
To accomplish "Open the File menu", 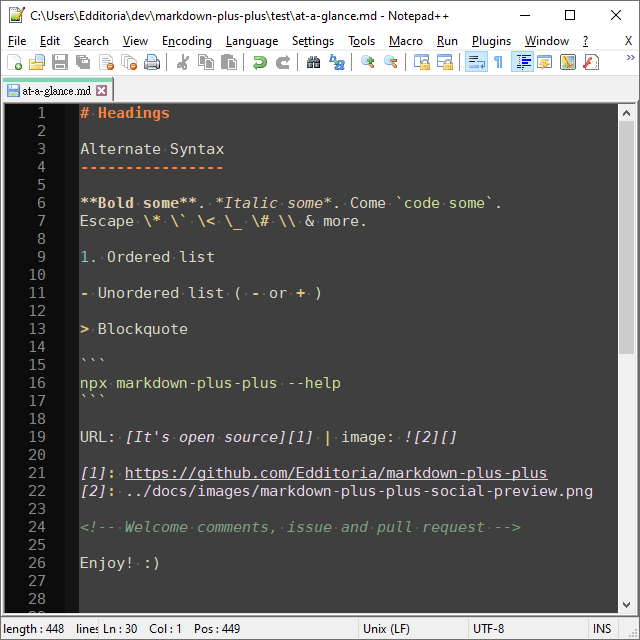I will point(17,41).
